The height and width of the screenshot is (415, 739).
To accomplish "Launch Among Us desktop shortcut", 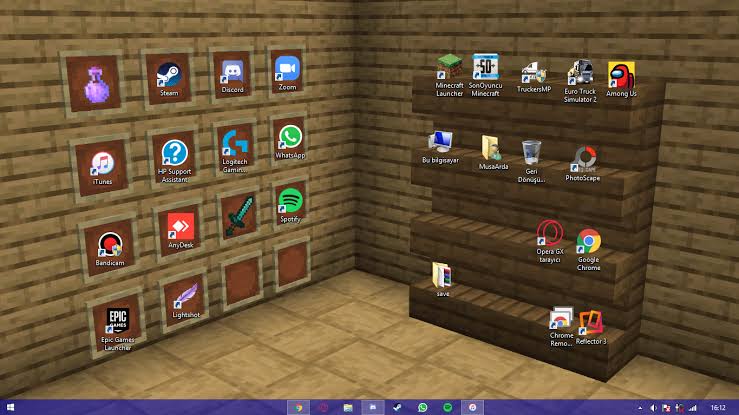I will click(x=621, y=79).
